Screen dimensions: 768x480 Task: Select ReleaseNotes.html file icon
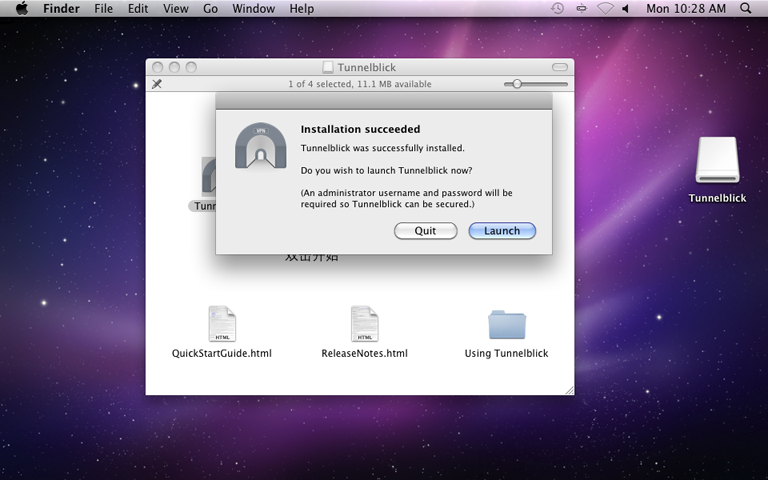[364, 324]
